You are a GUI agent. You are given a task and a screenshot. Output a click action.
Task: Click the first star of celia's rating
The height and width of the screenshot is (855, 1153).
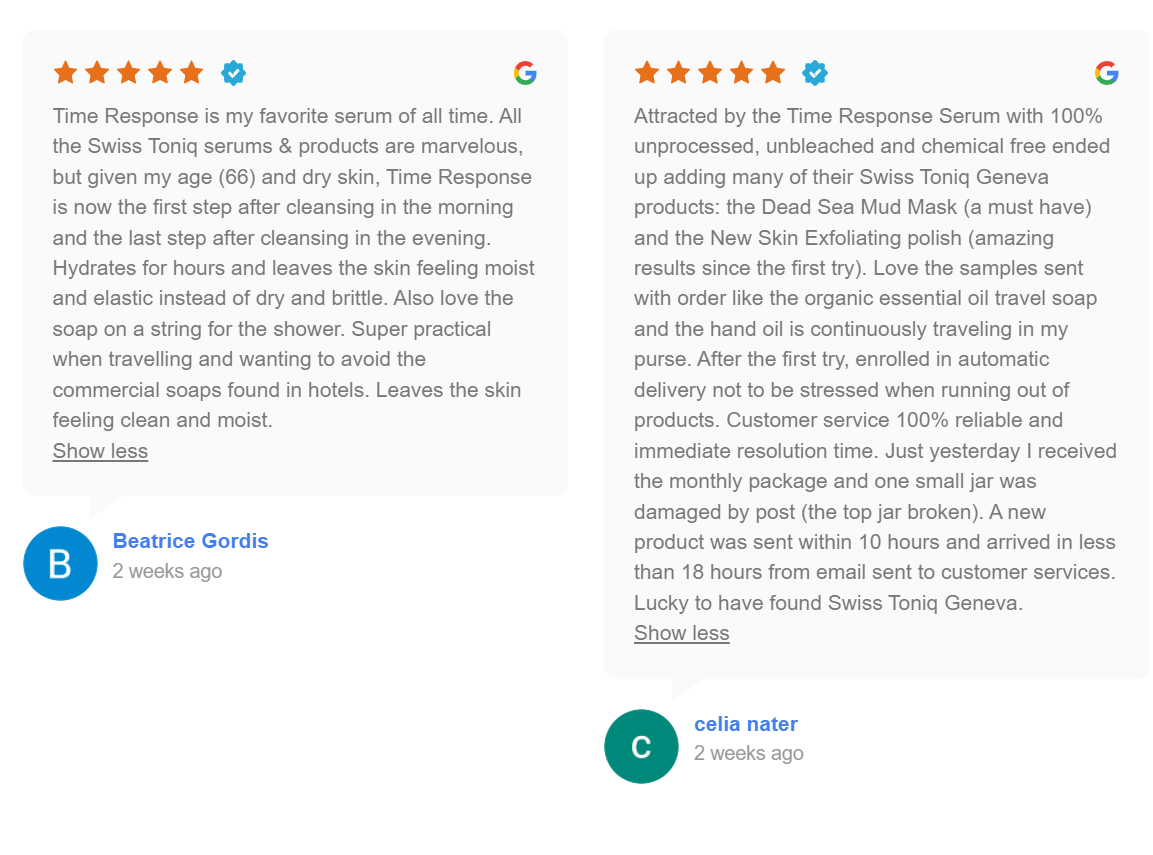click(647, 73)
